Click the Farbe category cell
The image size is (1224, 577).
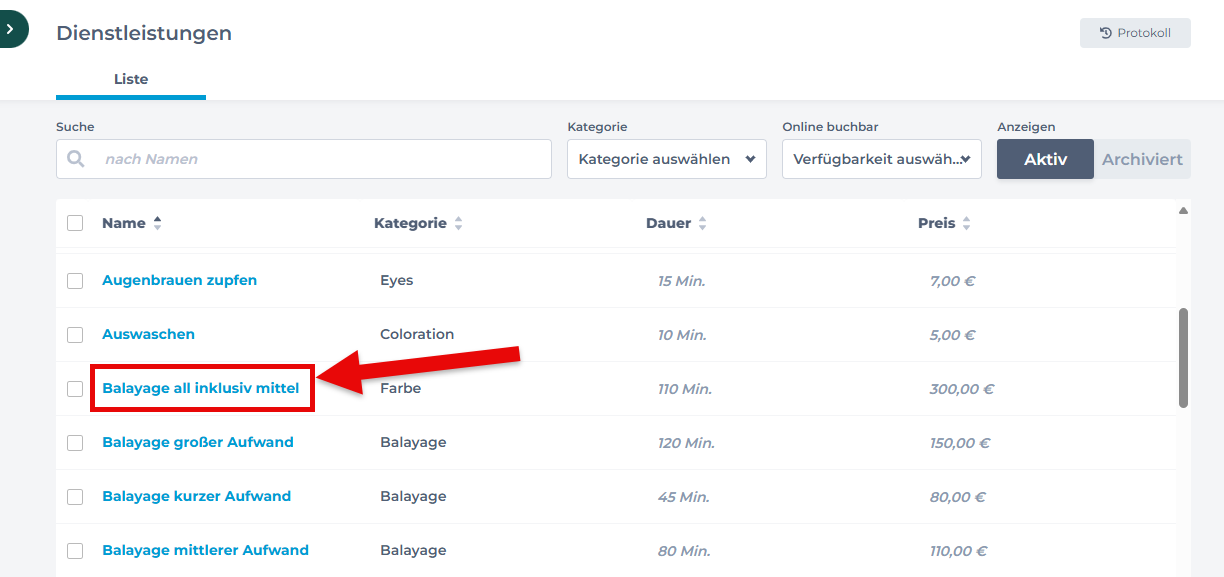coord(401,388)
